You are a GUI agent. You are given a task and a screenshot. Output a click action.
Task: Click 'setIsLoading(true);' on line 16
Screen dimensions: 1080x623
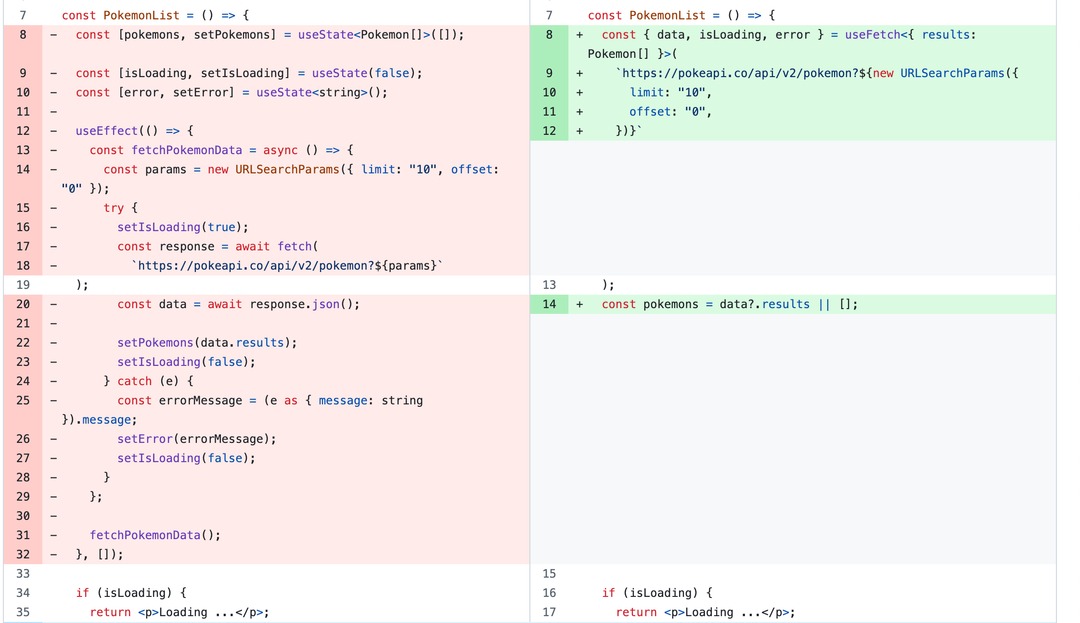[x=183, y=227]
